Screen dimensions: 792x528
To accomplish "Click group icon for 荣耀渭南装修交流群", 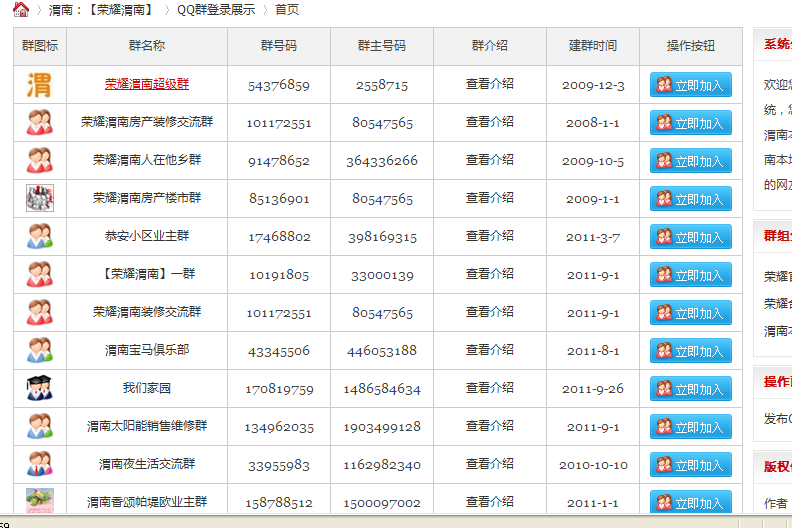I will coord(39,312).
